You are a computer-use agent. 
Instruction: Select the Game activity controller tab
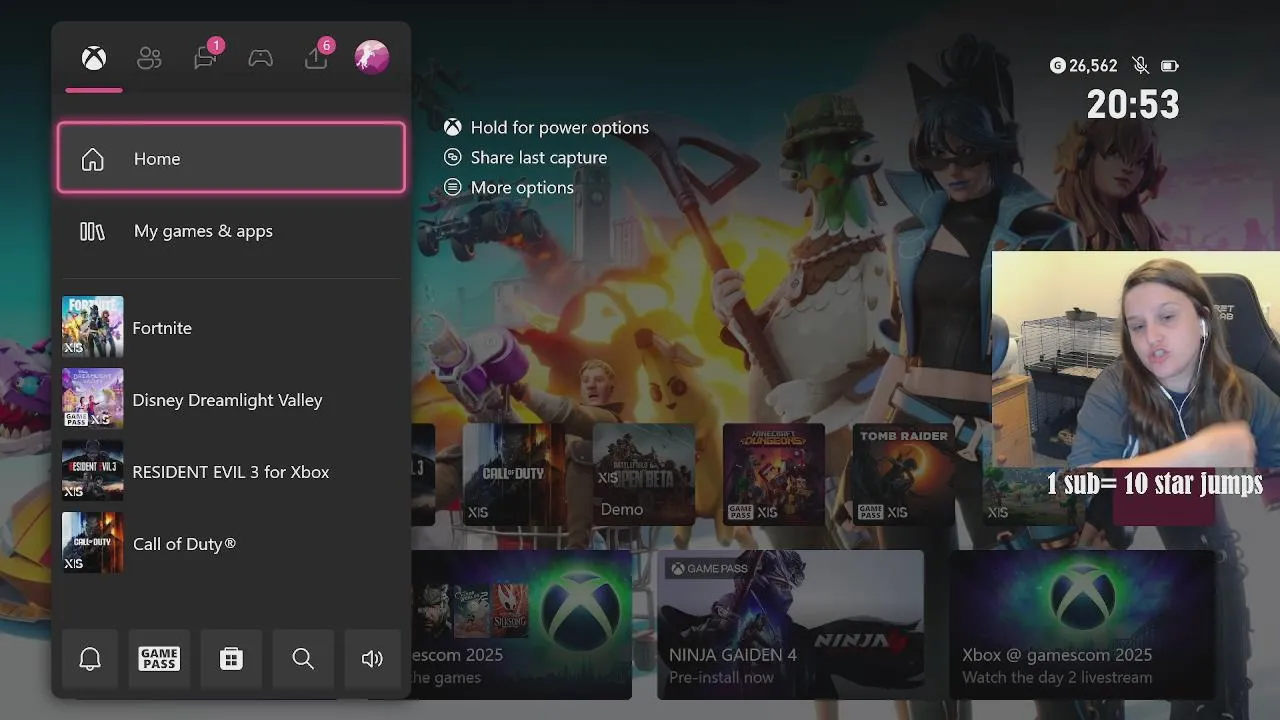click(261, 58)
